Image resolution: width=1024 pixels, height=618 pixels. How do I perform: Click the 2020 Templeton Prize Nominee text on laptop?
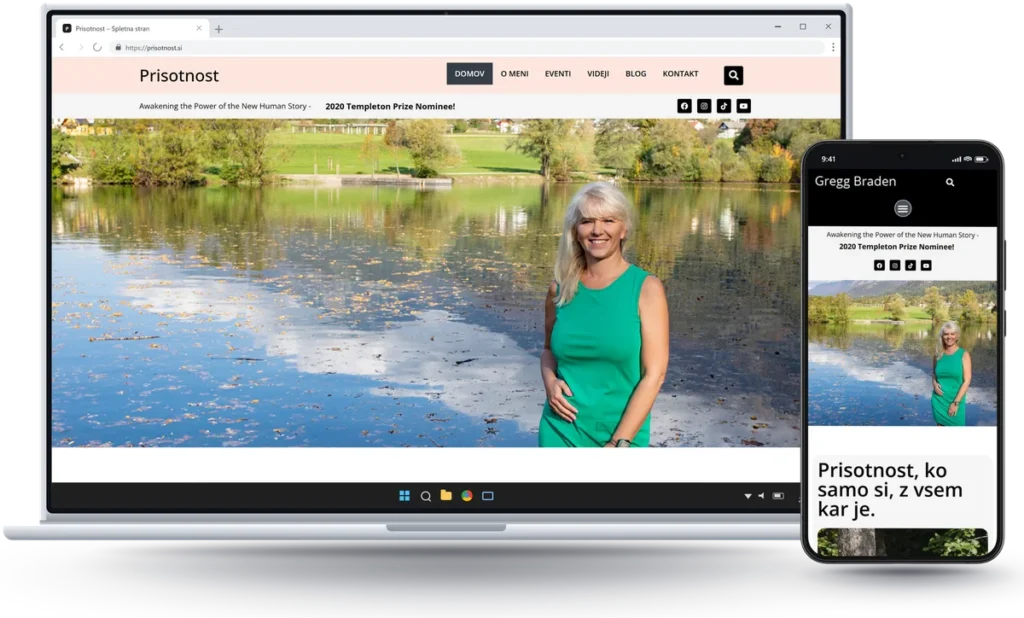[390, 106]
